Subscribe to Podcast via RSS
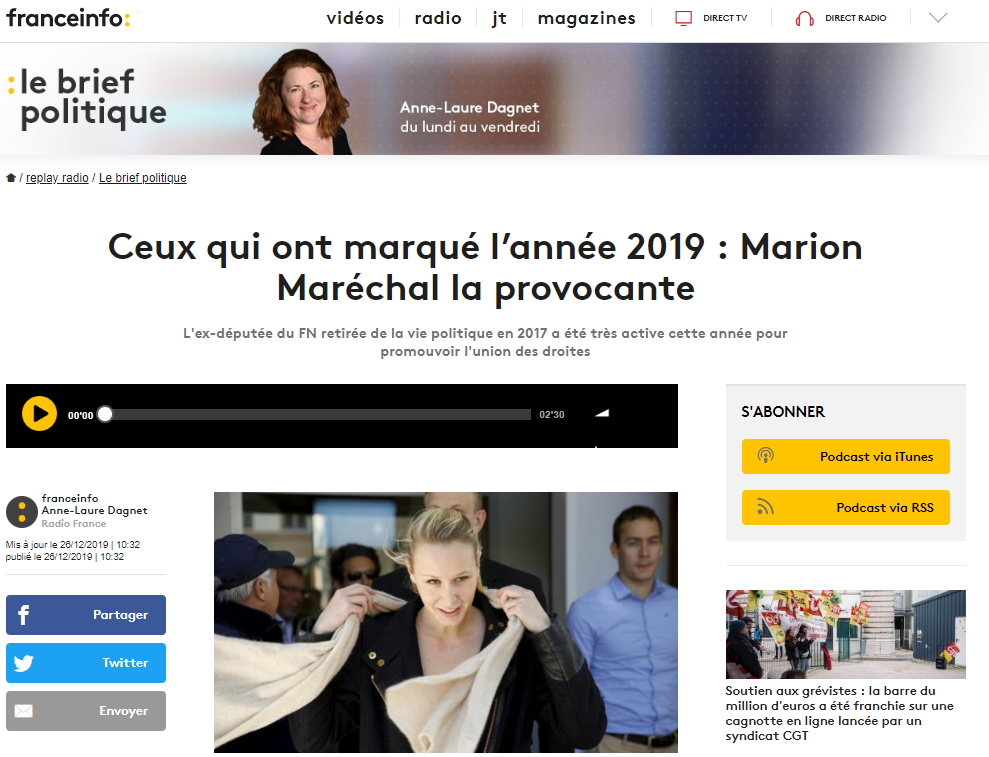This screenshot has height=757, width=989. (845, 507)
